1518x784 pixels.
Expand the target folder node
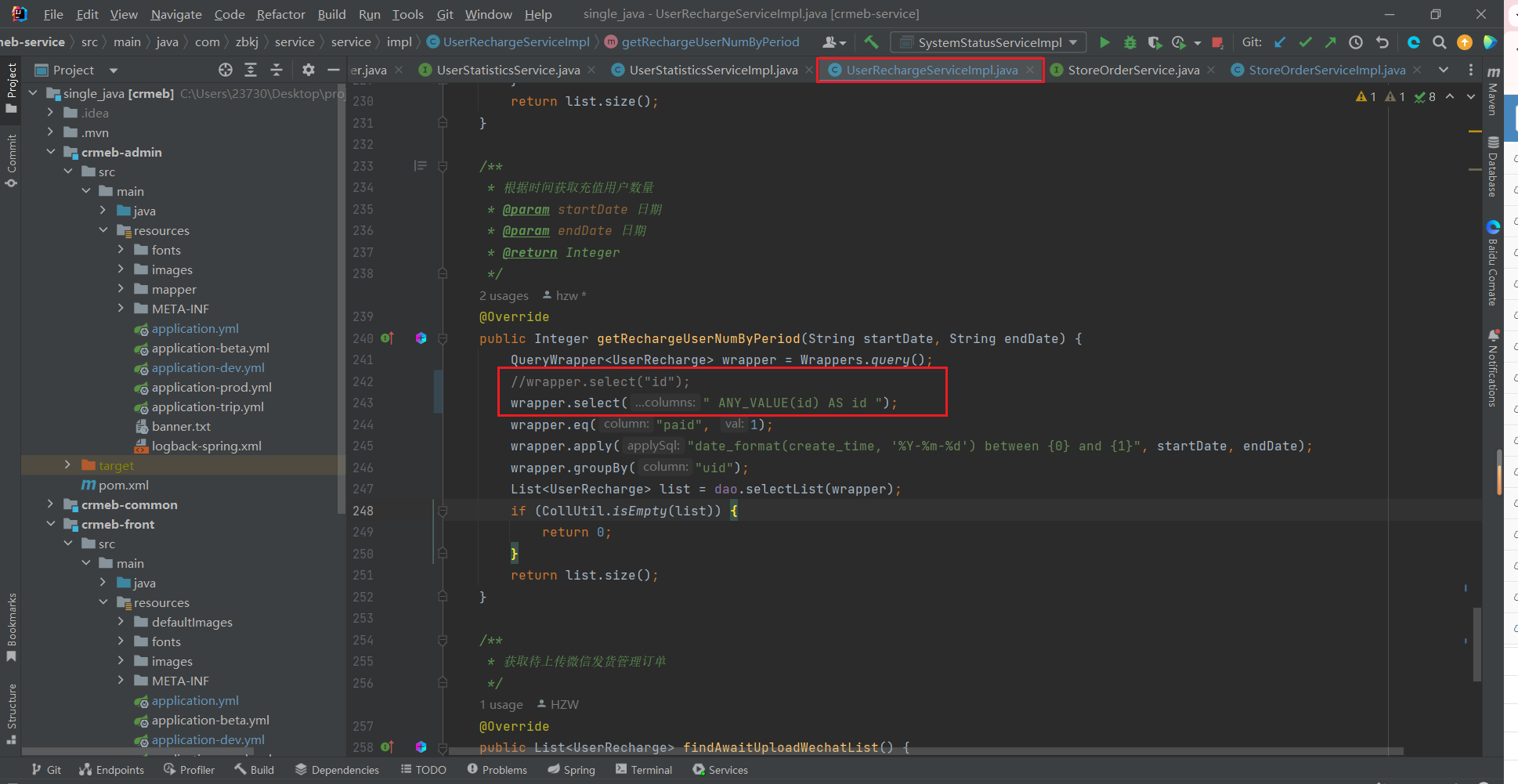point(68,465)
